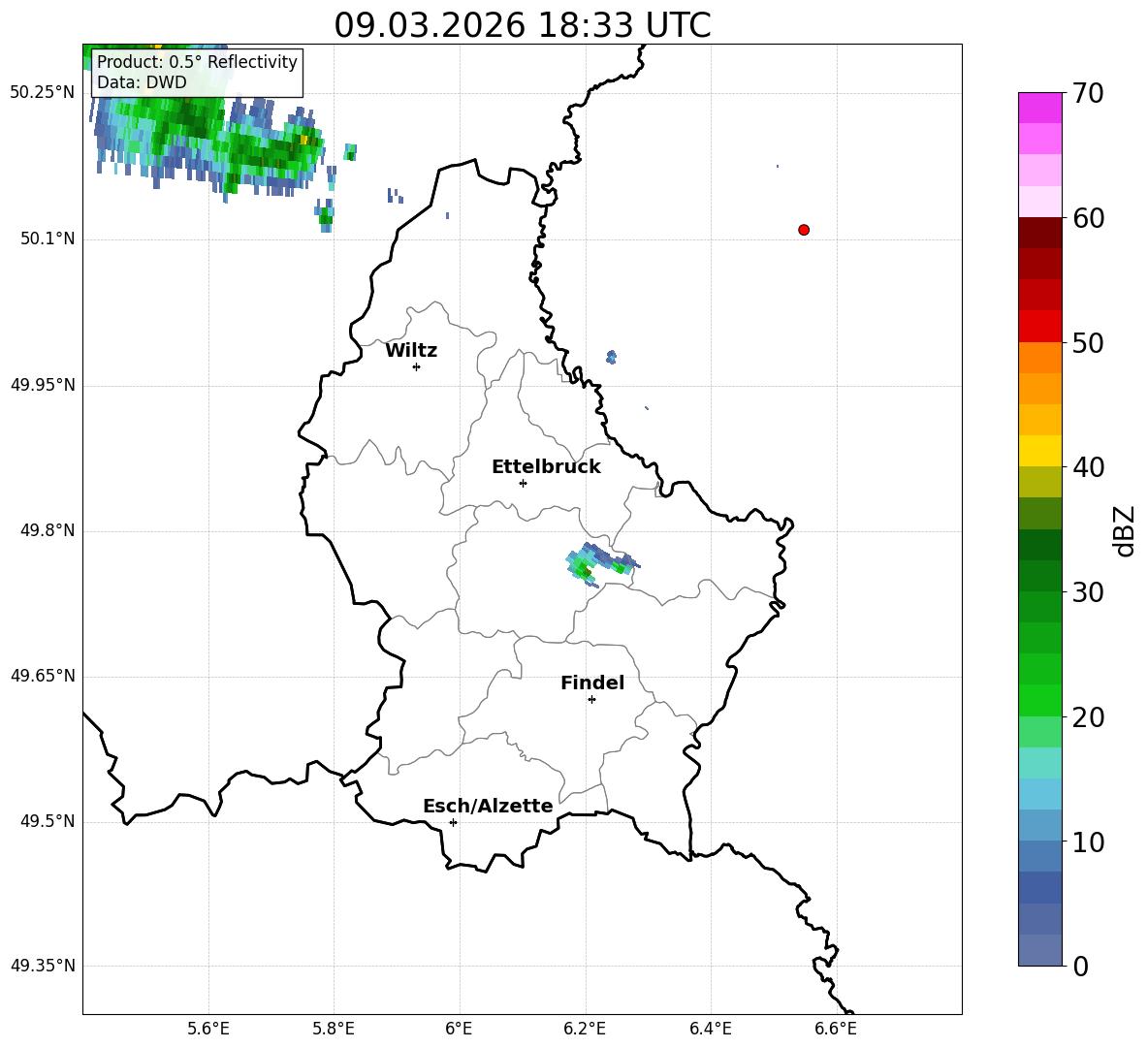Viewport: 1148px width, 1048px height.
Task: Click the Esch/Alzette city label
Action: (489, 806)
